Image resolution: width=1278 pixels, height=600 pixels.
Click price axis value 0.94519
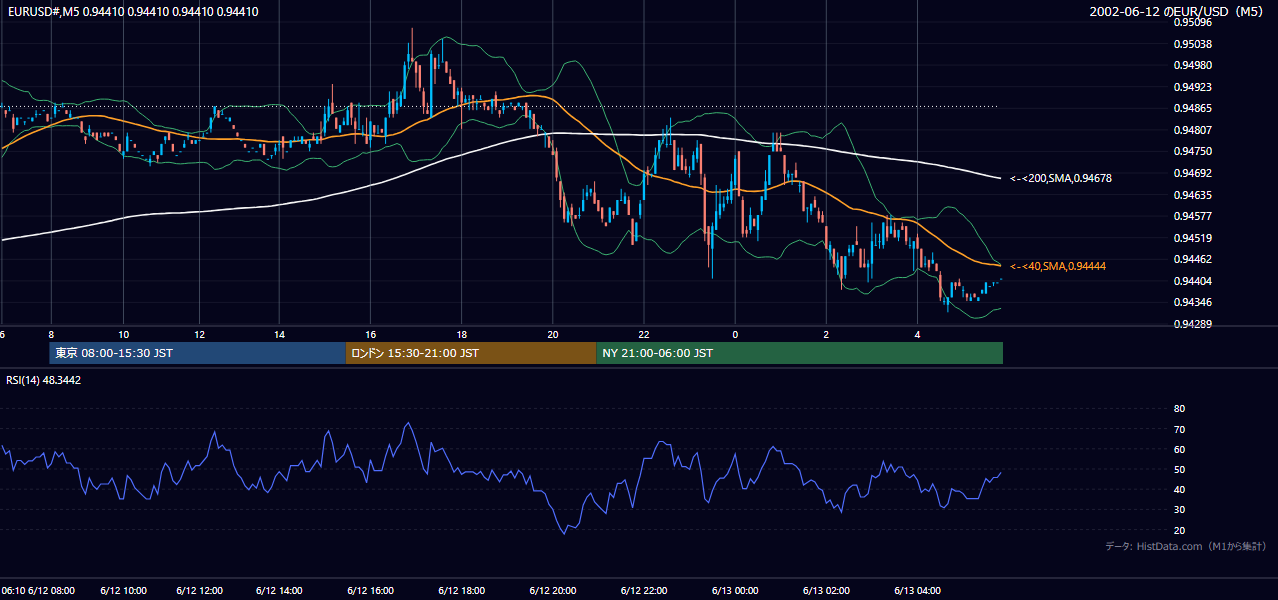point(1192,238)
